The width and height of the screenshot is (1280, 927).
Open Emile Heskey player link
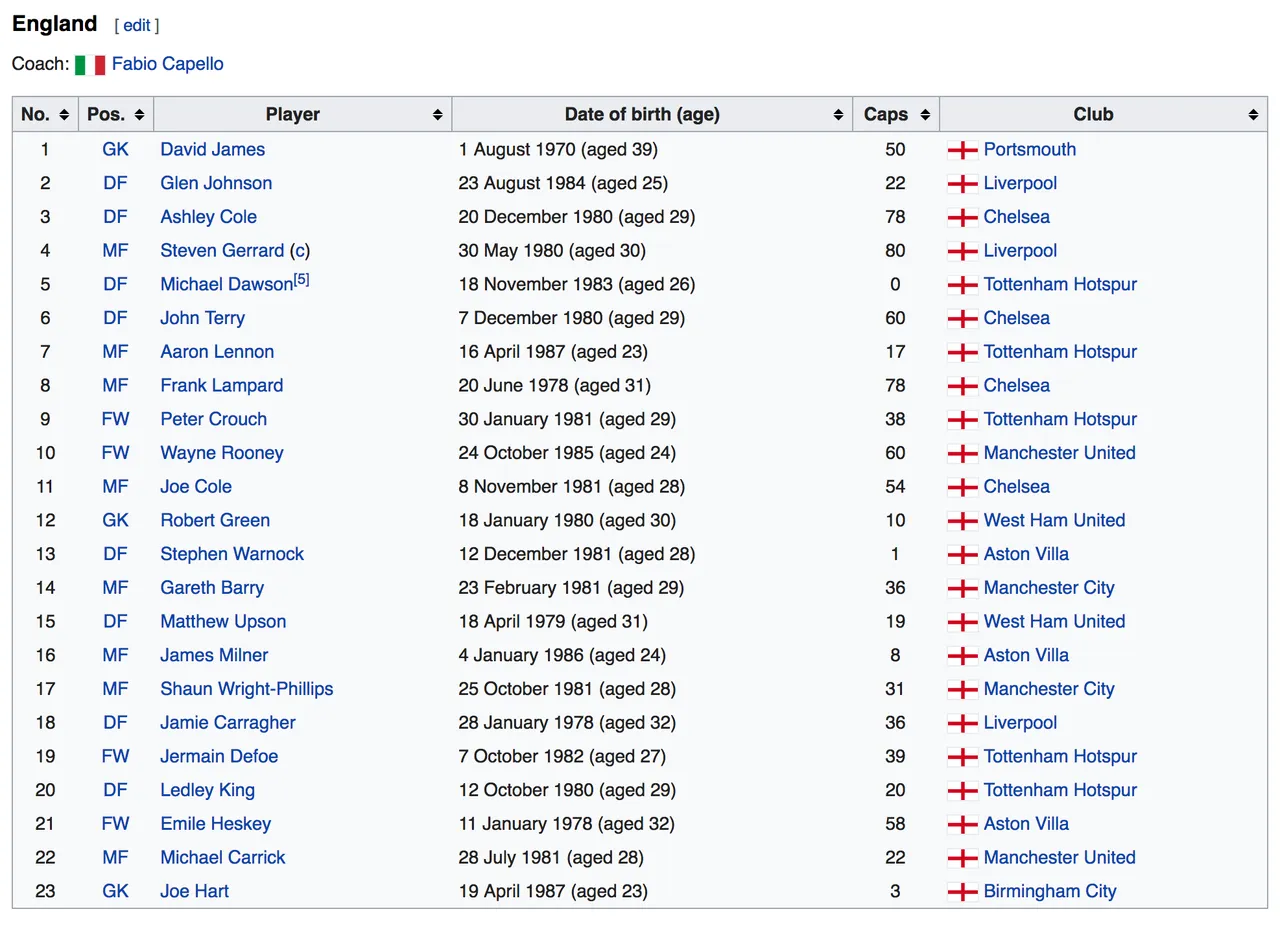[215, 824]
